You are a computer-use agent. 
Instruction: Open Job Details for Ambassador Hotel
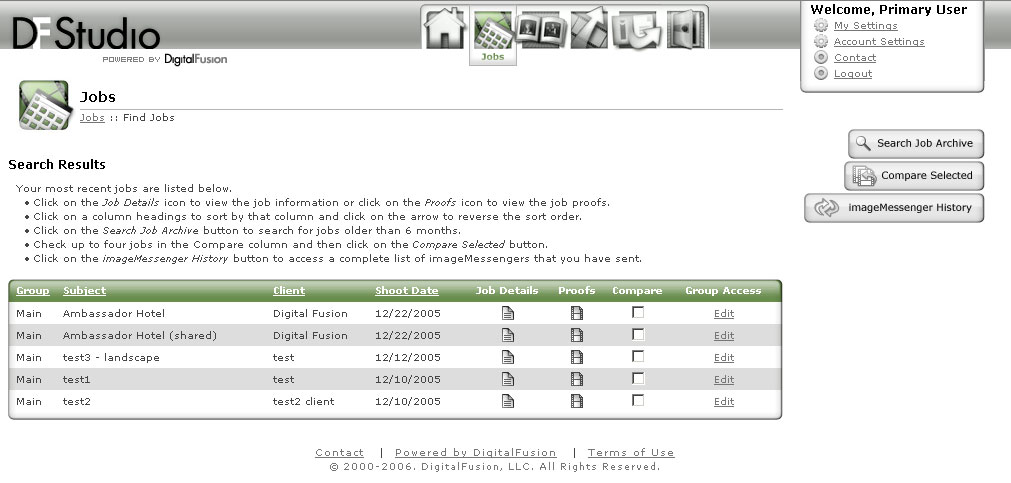pyautogui.click(x=508, y=313)
